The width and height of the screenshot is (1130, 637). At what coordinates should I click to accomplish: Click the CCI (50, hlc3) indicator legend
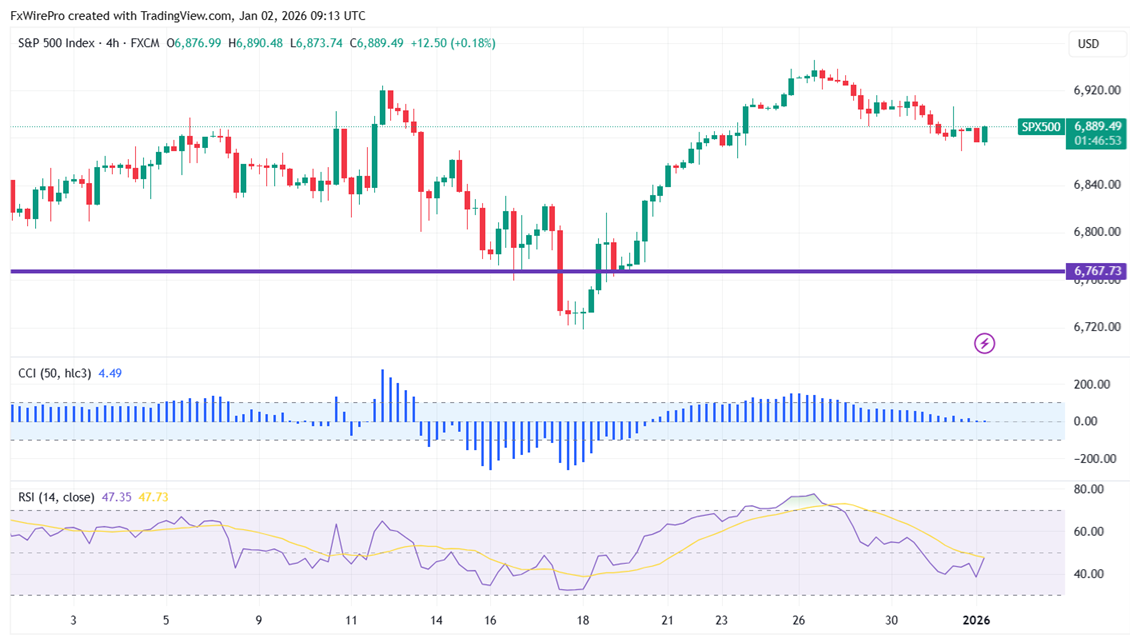[x=55, y=373]
